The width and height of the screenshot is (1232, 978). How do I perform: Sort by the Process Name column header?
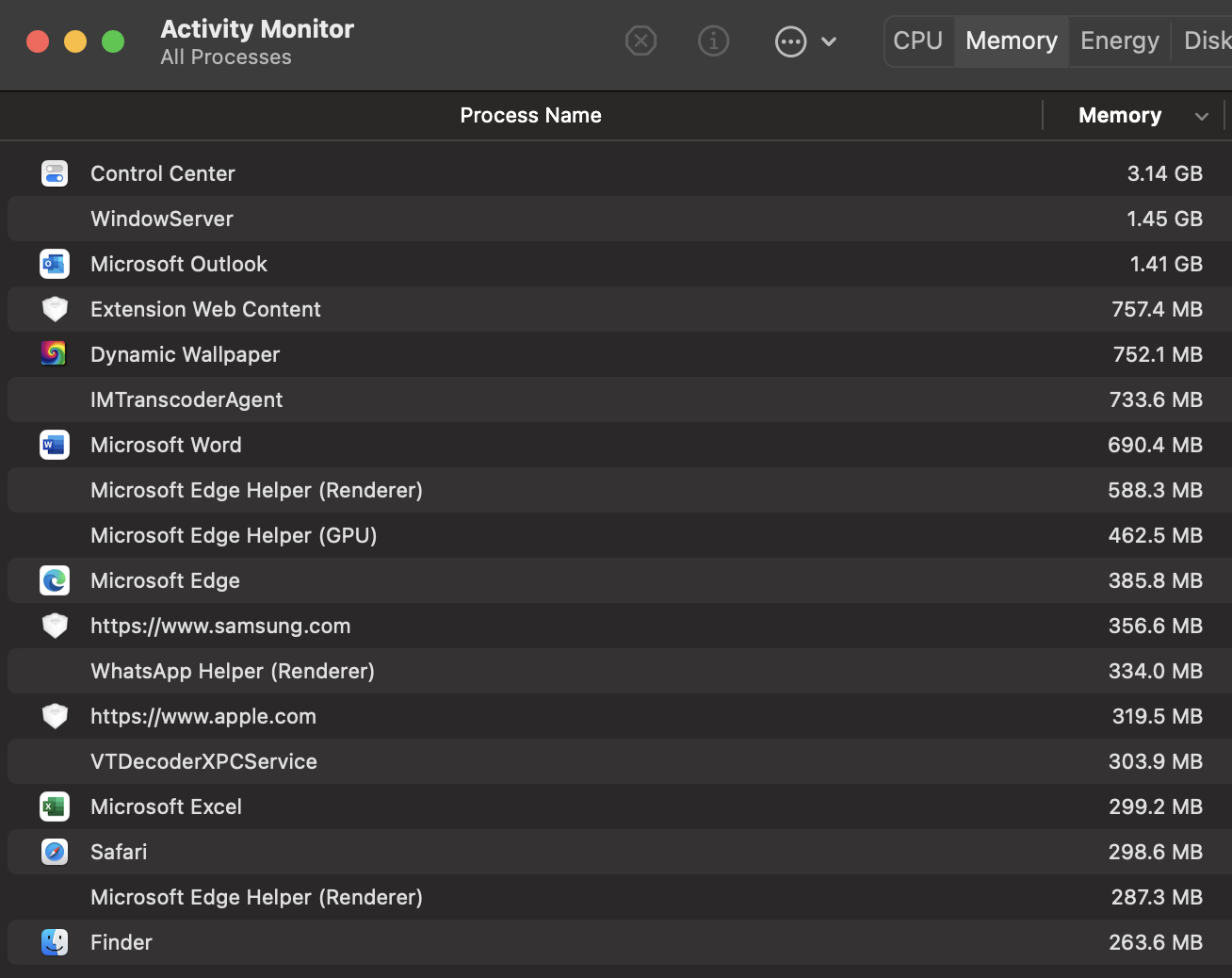point(530,116)
